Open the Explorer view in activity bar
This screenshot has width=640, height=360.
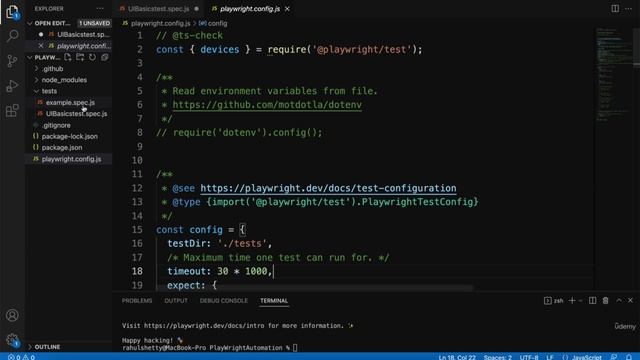click(x=12, y=12)
